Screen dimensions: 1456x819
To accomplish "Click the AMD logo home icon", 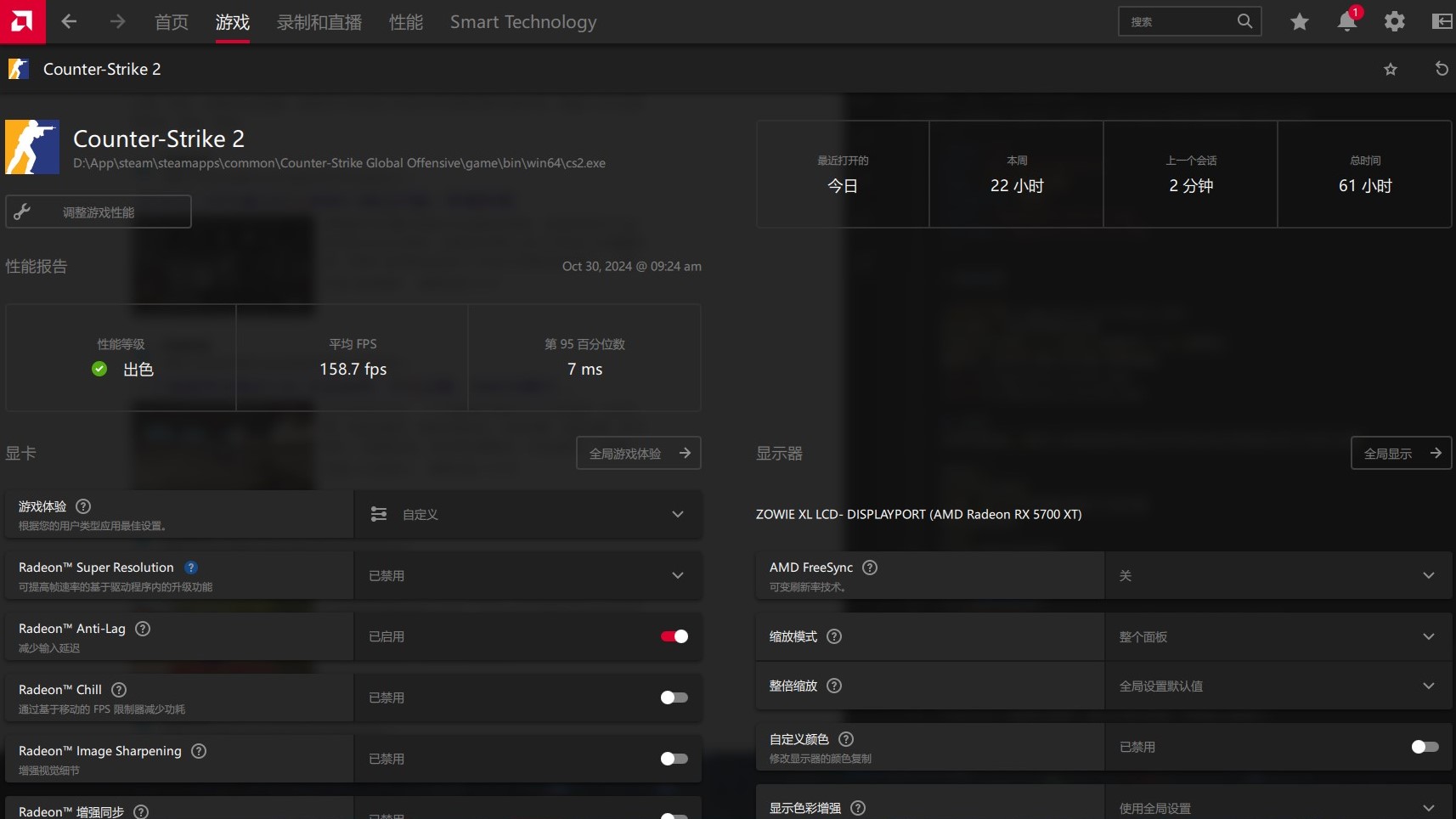I will (22, 21).
